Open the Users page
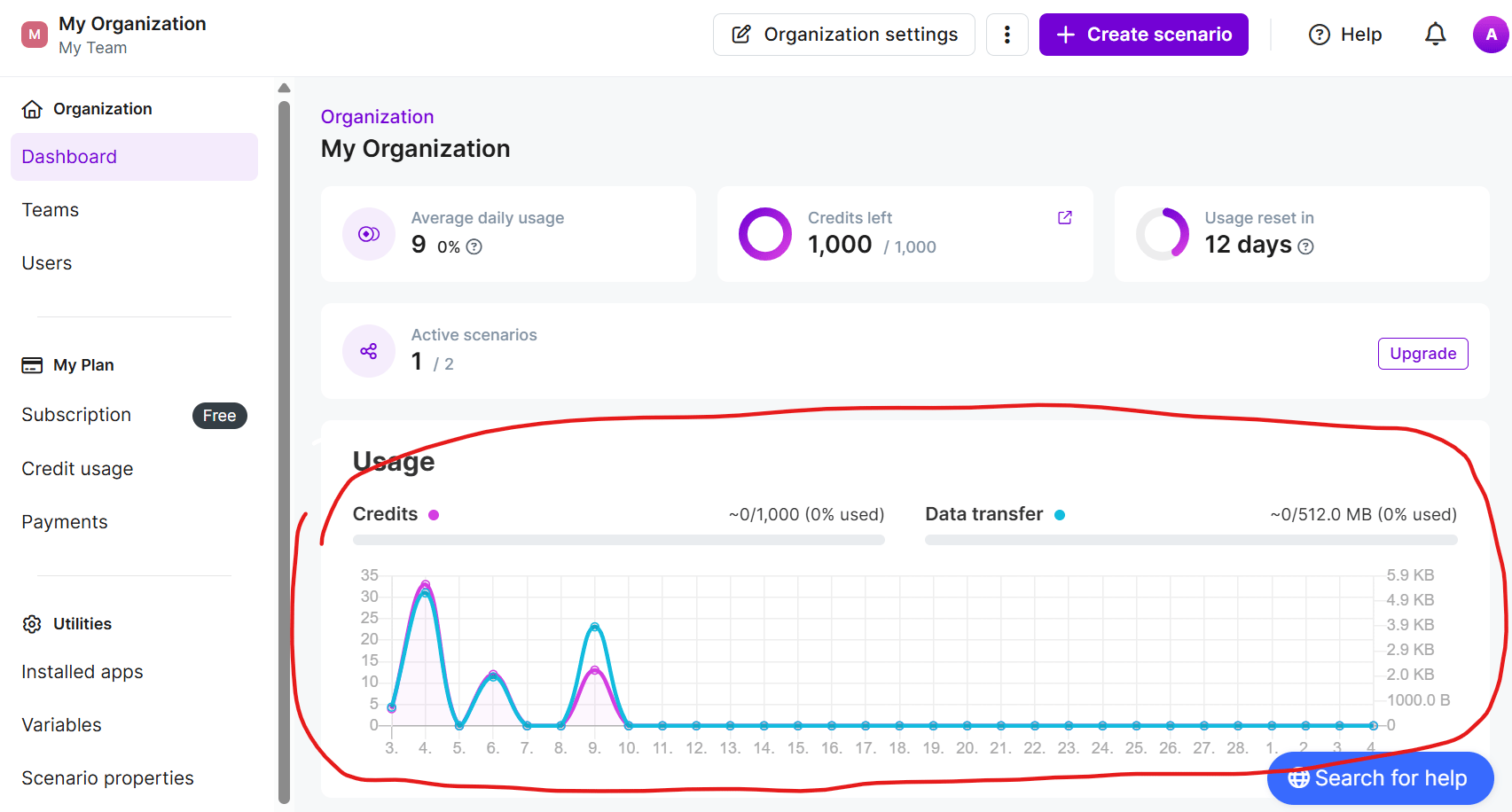Screen dimensions: 1512x812 click(x=47, y=263)
